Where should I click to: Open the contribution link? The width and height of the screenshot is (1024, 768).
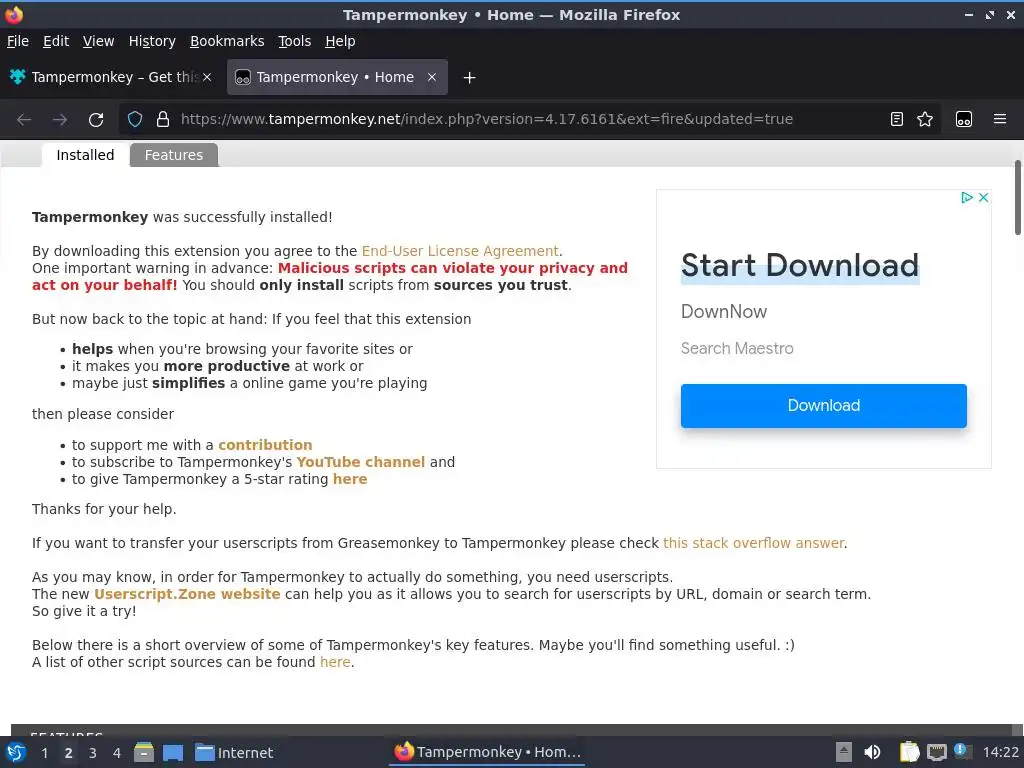(265, 445)
